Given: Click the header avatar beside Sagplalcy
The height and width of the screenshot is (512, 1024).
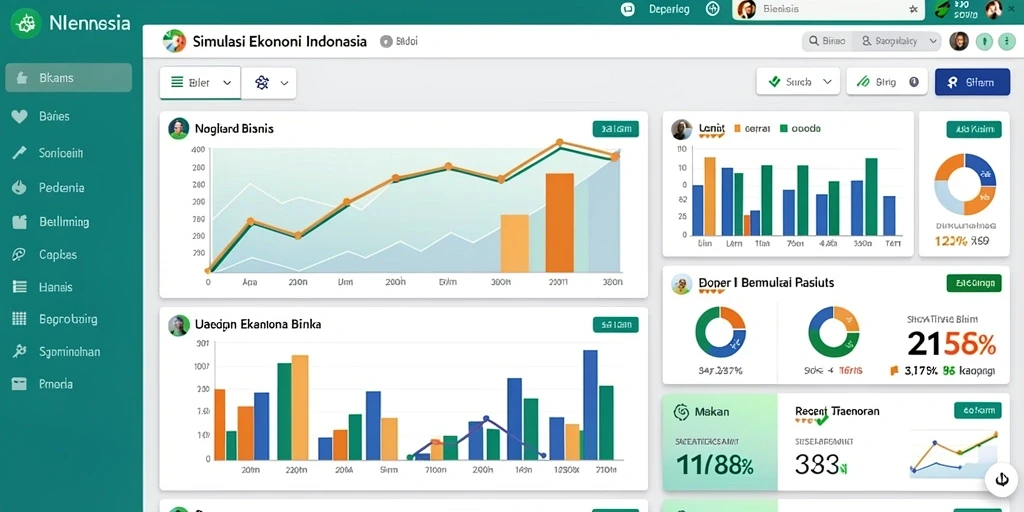Looking at the screenshot, I should (x=959, y=42).
